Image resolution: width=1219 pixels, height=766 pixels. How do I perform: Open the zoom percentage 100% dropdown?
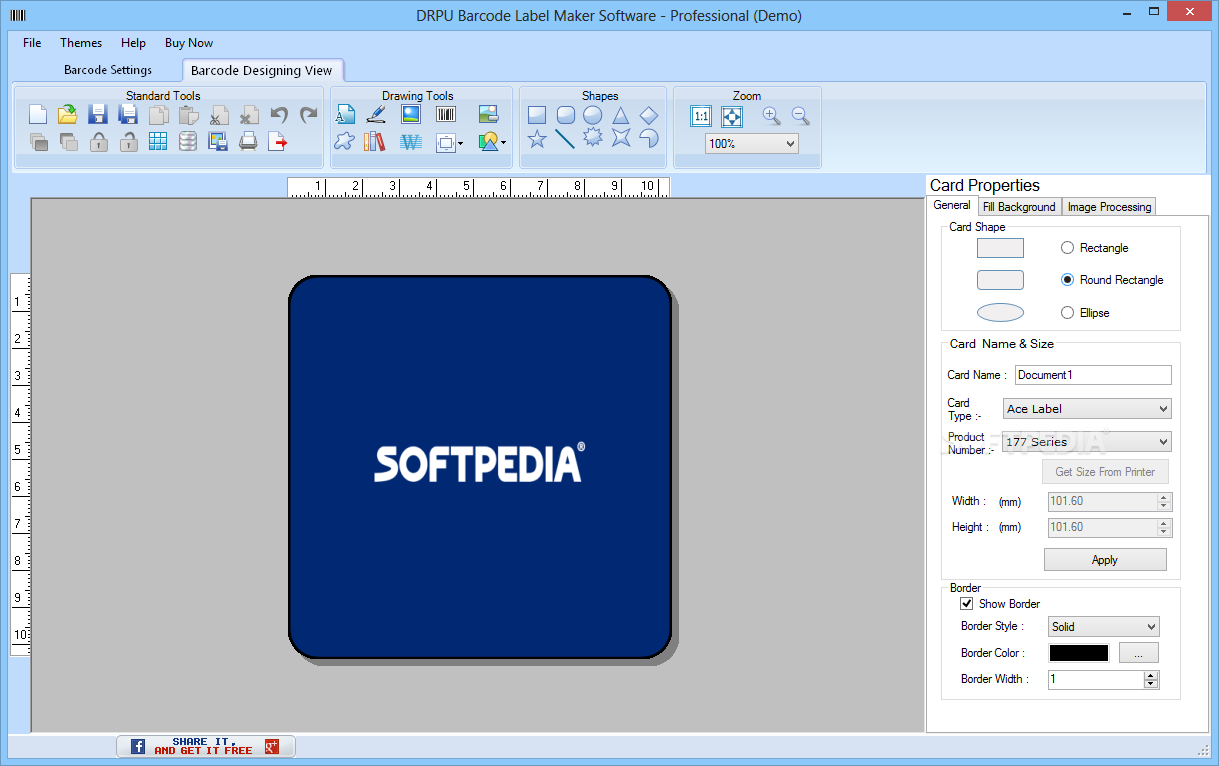tap(751, 144)
